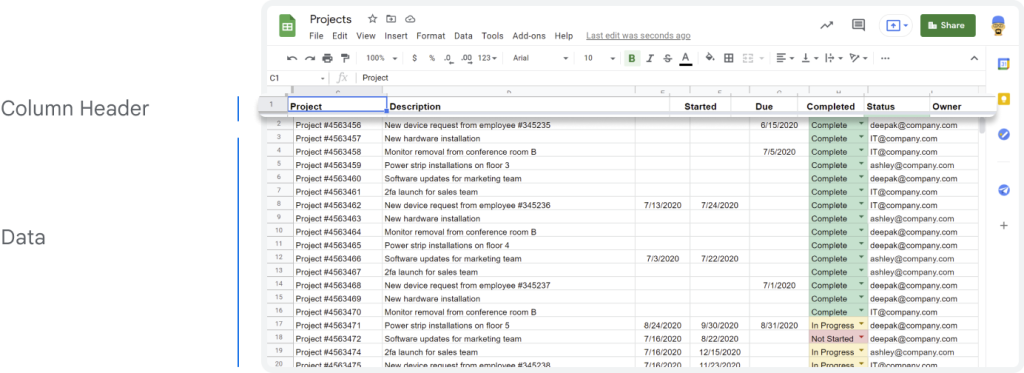Toggle bold formatting button

632,58
